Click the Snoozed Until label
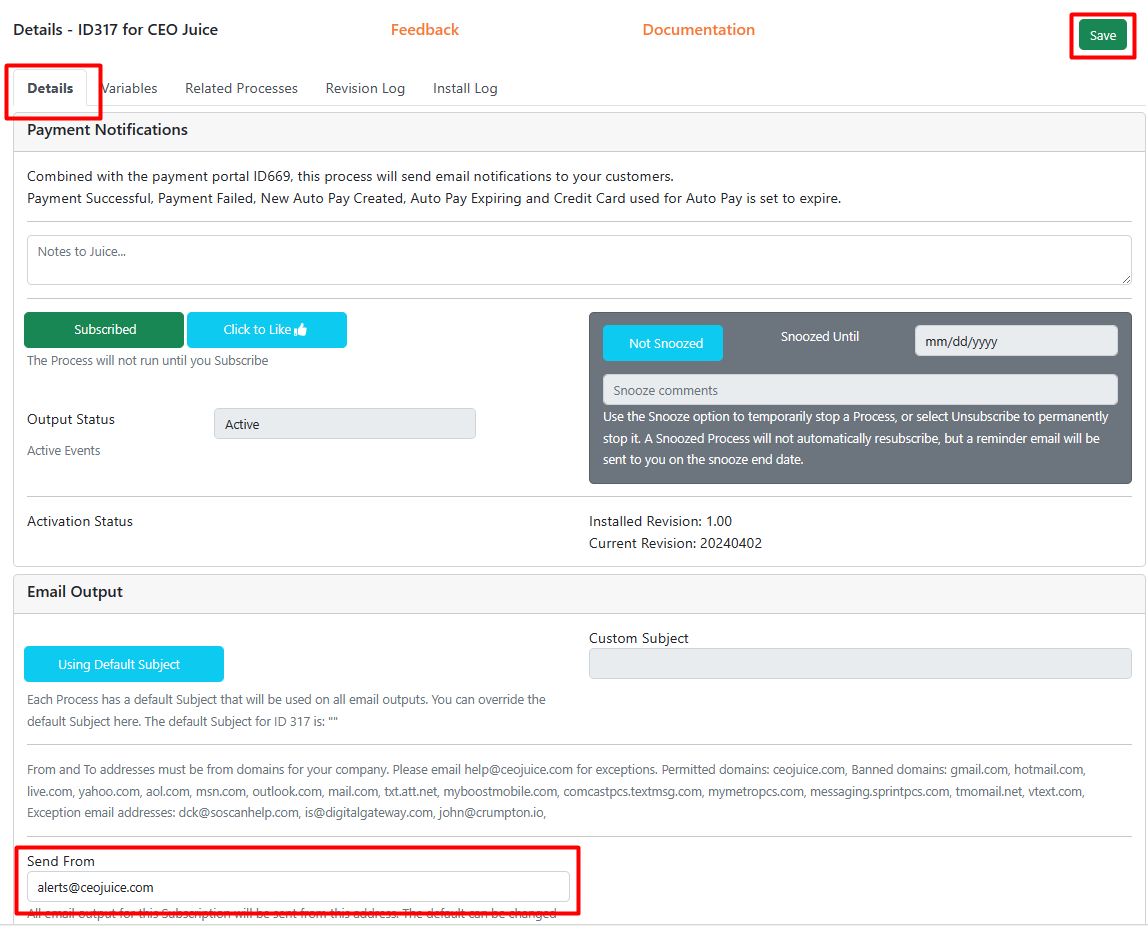 pos(819,337)
